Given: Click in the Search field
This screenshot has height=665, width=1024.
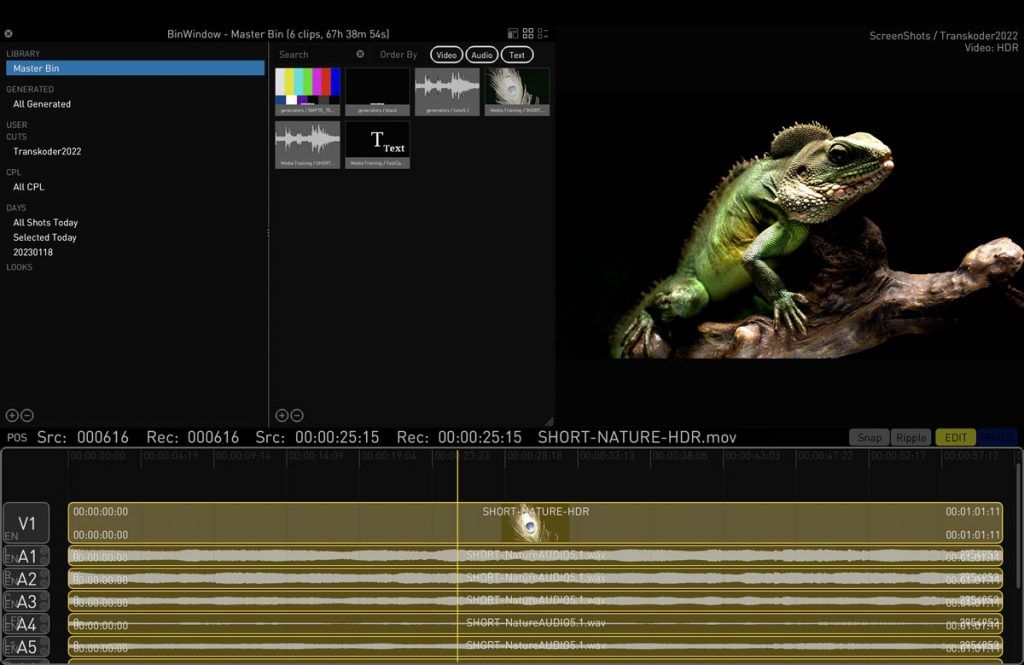Looking at the screenshot, I should pyautogui.click(x=315, y=55).
